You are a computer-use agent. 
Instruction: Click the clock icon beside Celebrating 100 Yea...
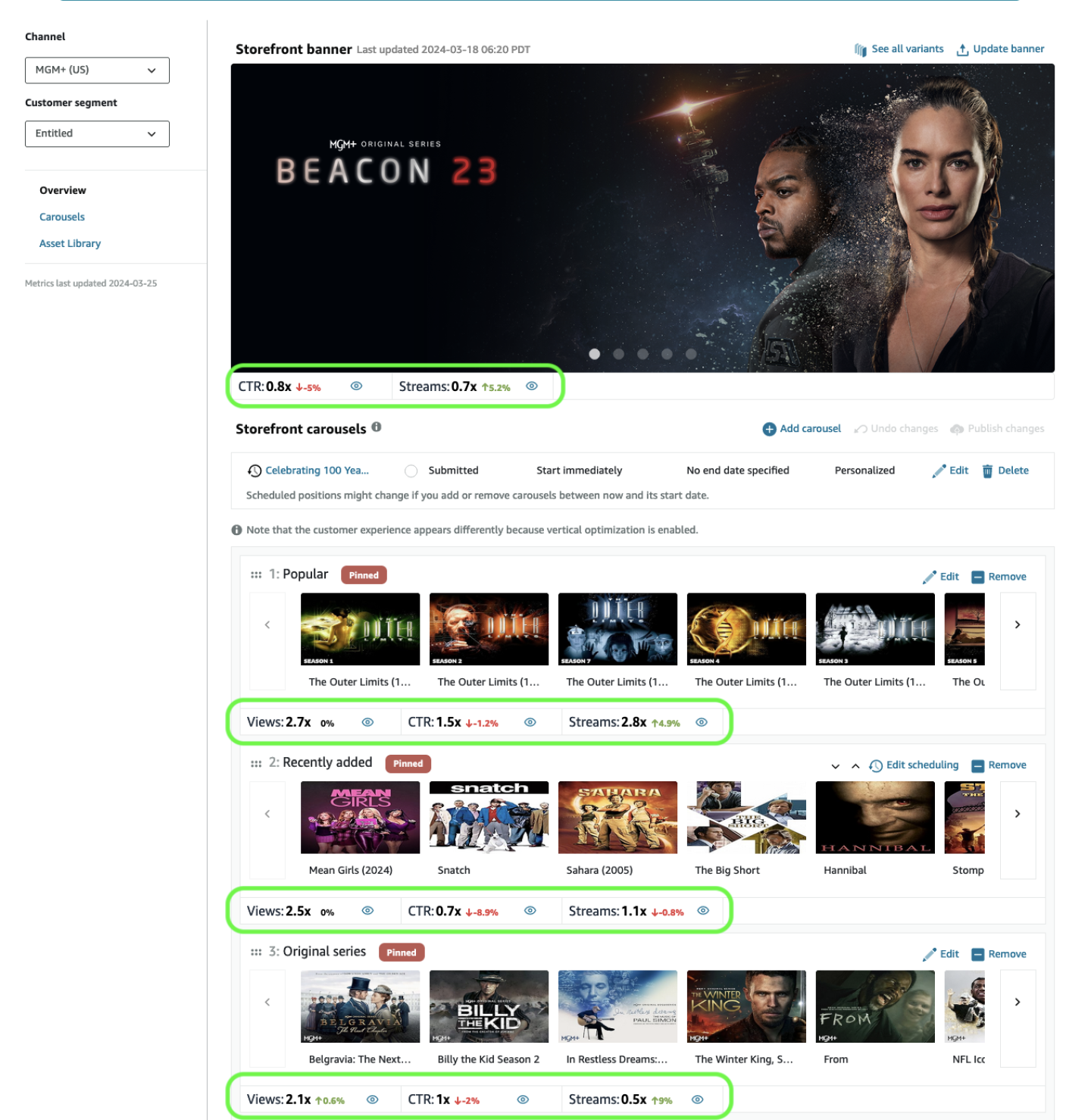pos(255,471)
